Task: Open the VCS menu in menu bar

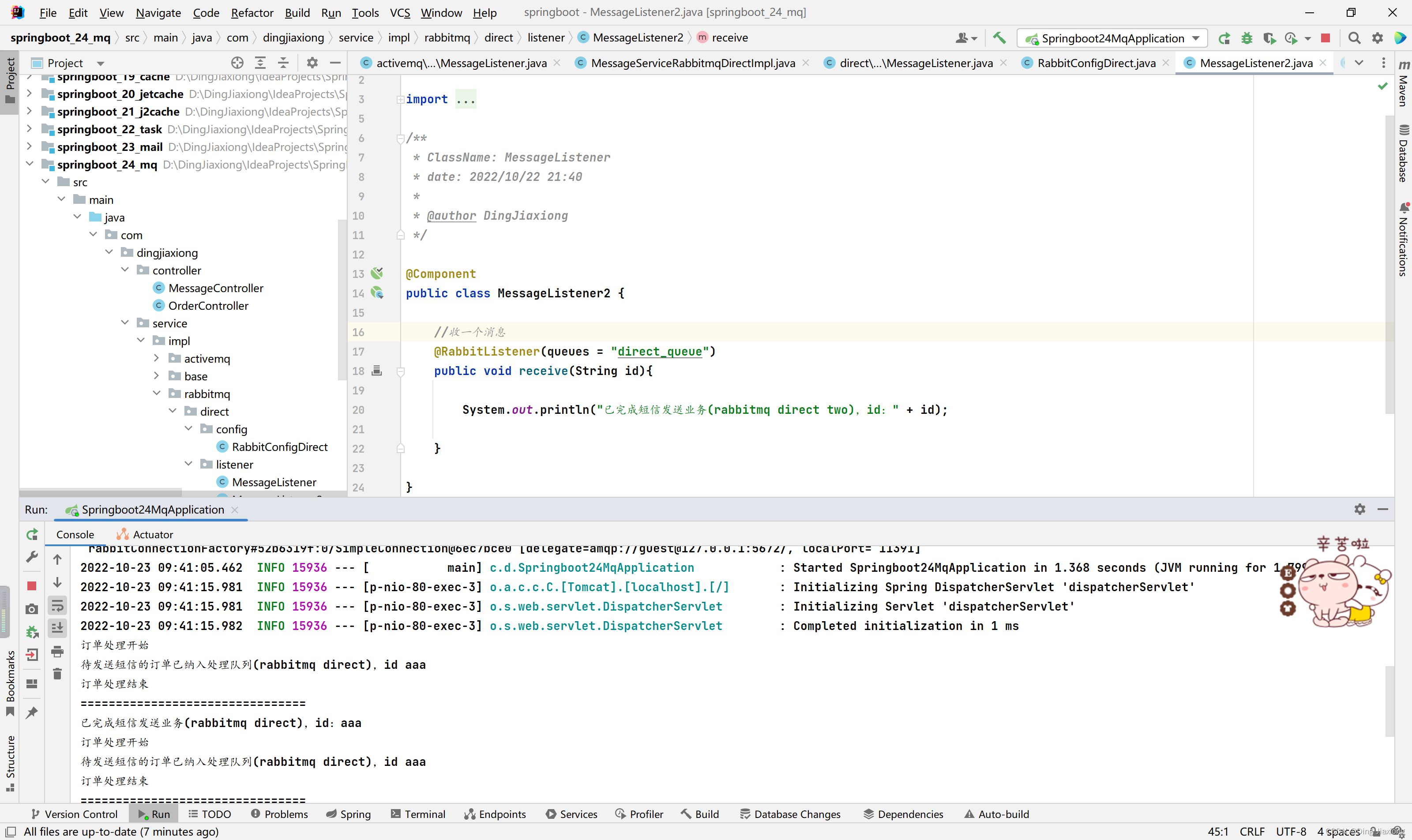Action: tap(399, 11)
